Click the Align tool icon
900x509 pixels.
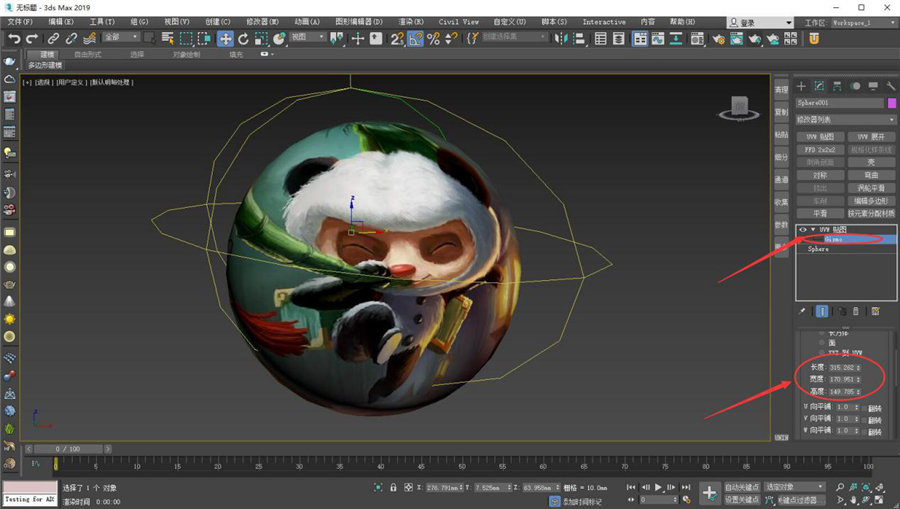click(x=579, y=38)
